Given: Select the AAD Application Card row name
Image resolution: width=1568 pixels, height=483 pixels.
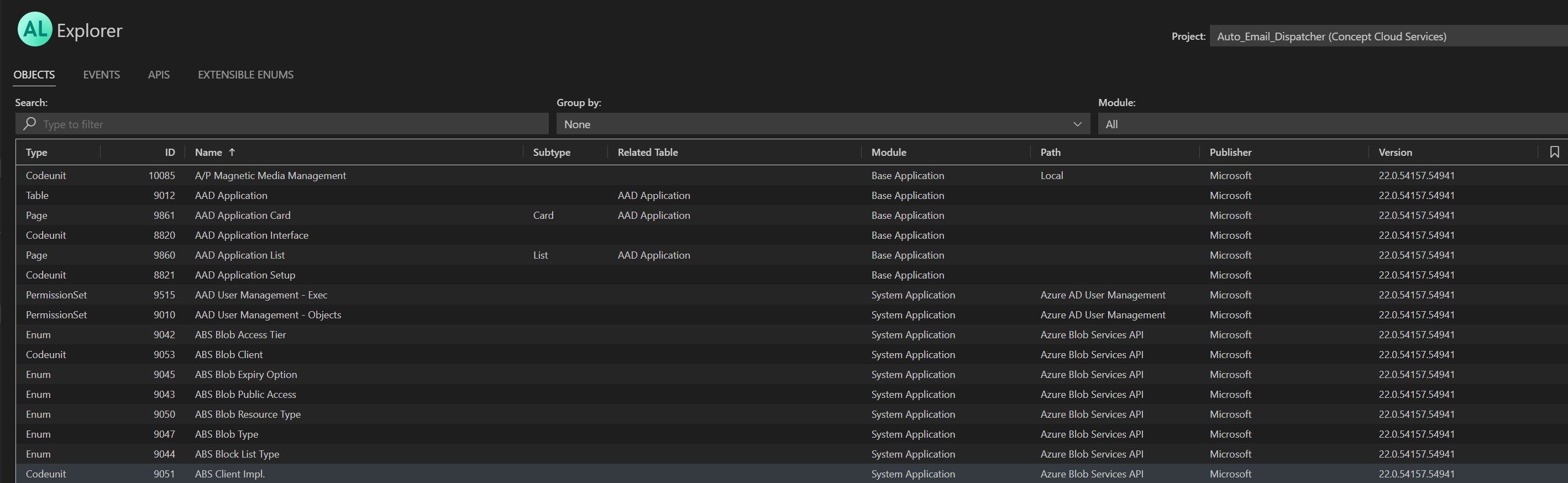Looking at the screenshot, I should 242,216.
